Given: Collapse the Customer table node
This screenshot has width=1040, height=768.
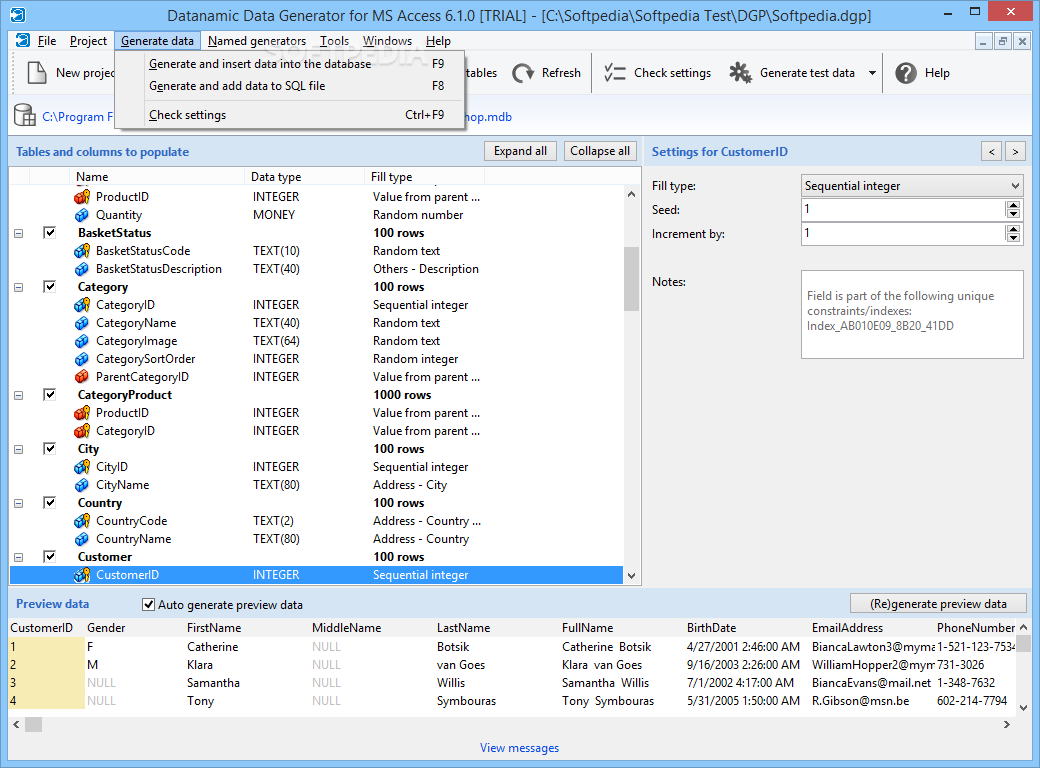Looking at the screenshot, I should 19,557.
